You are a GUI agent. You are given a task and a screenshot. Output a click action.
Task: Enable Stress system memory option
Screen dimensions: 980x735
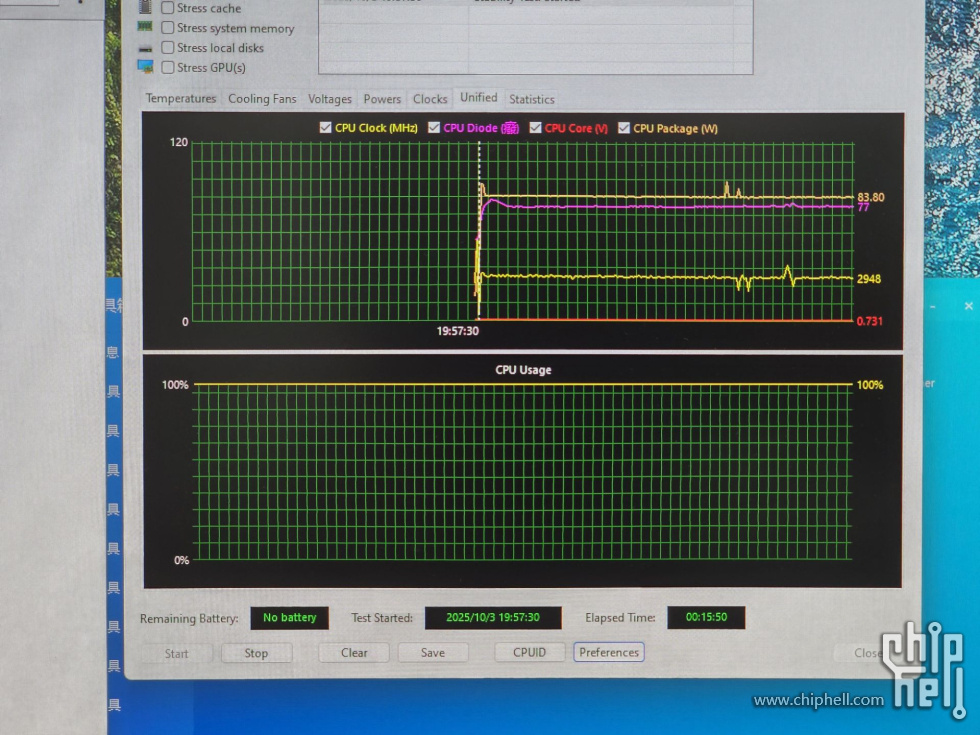click(x=168, y=28)
